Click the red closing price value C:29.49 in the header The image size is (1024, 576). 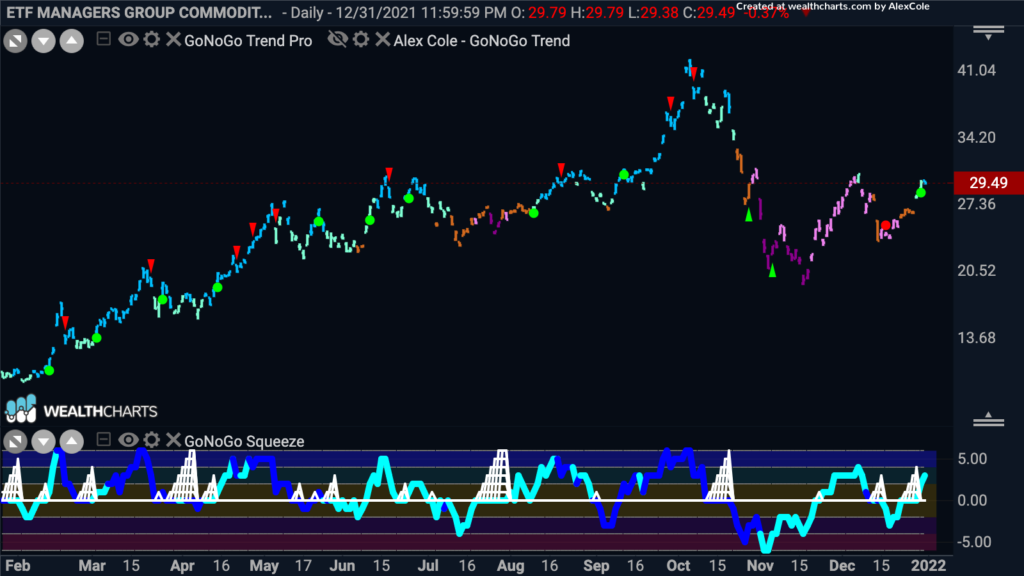coord(709,12)
